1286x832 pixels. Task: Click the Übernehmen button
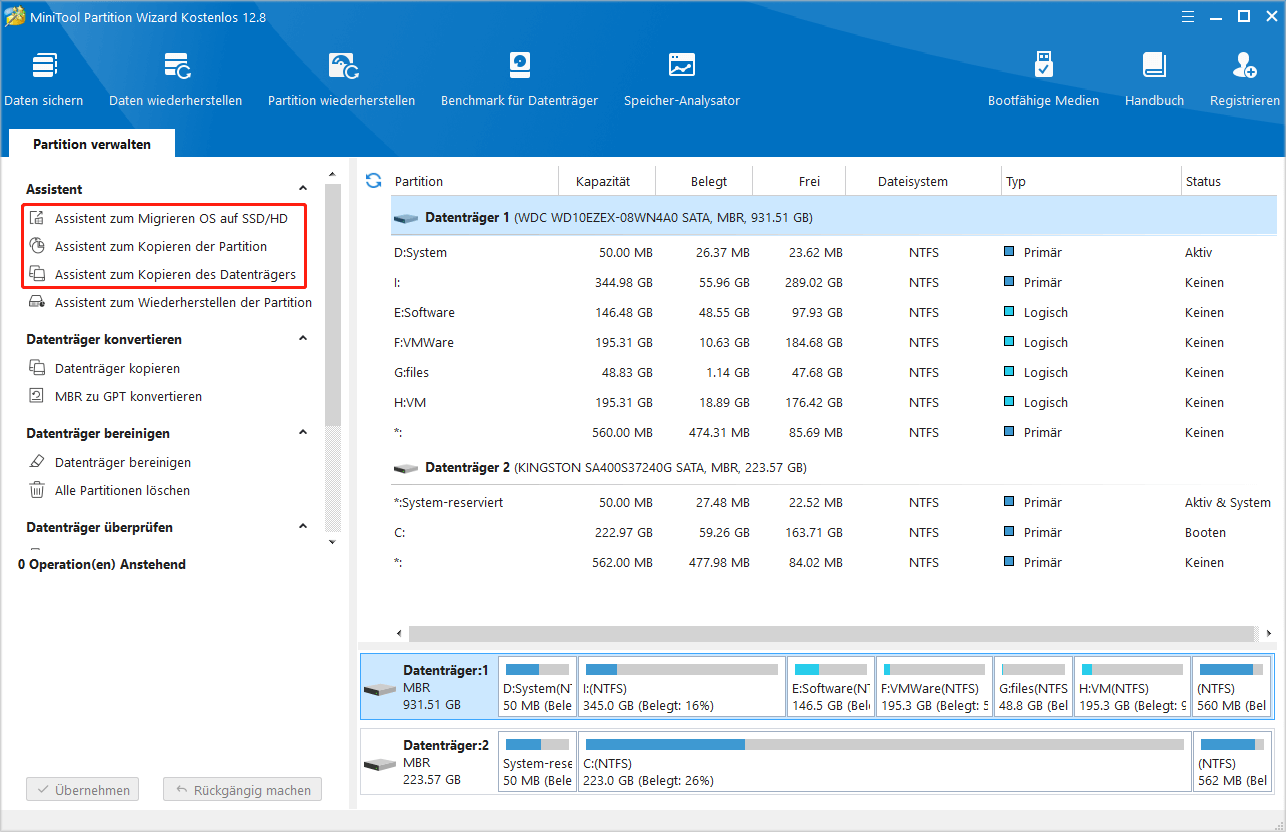point(83,790)
